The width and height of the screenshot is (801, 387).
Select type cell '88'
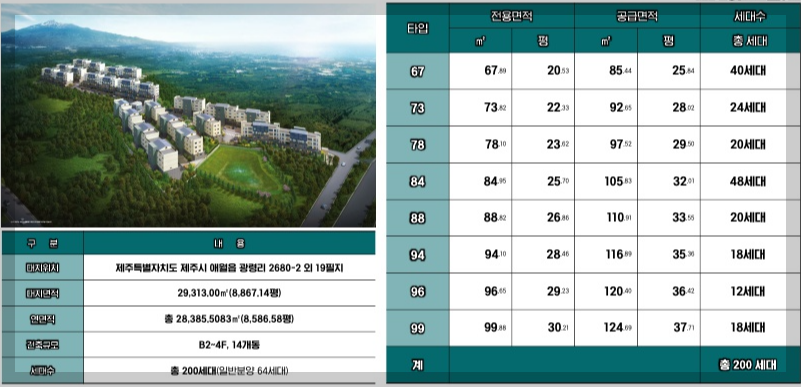(x=417, y=218)
